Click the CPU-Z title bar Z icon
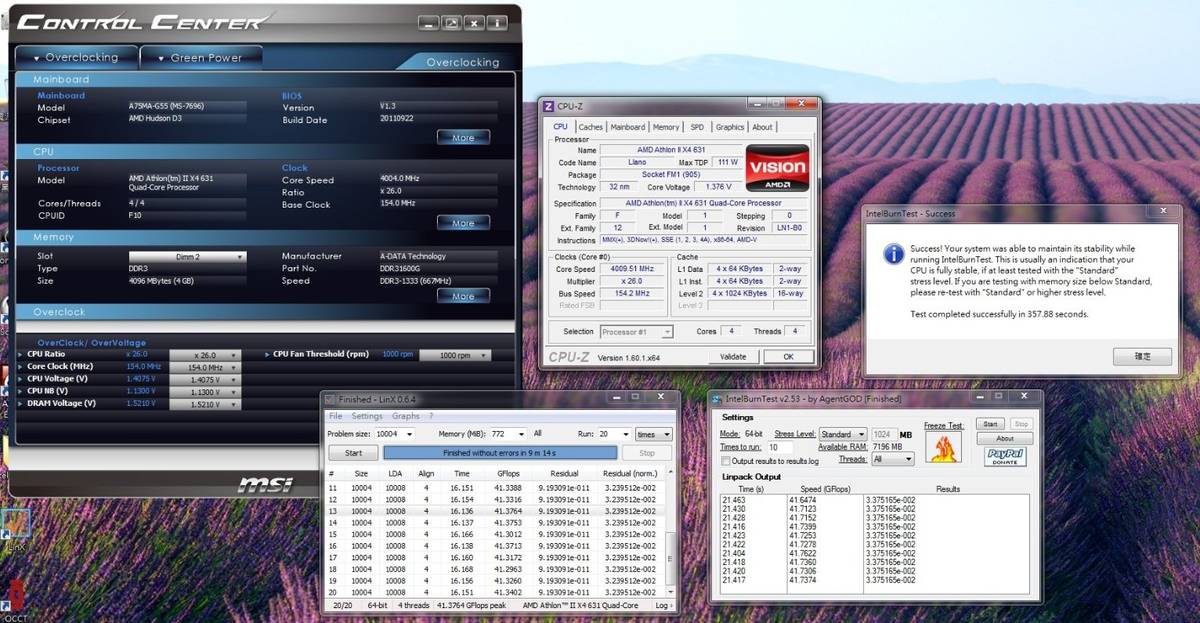Viewport: 1200px width, 623px height. (x=548, y=106)
